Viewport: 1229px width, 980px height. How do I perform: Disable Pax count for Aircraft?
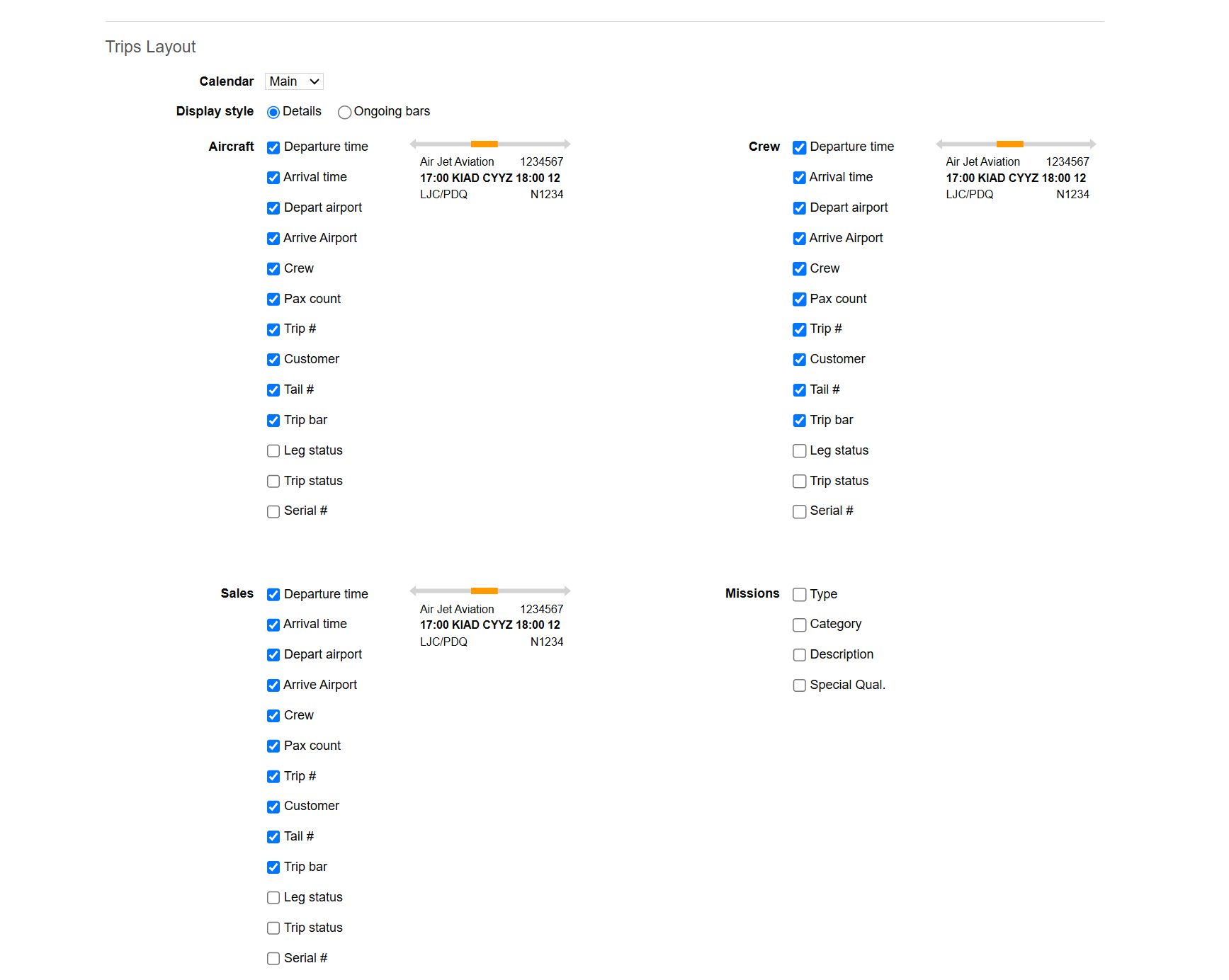[x=273, y=299]
